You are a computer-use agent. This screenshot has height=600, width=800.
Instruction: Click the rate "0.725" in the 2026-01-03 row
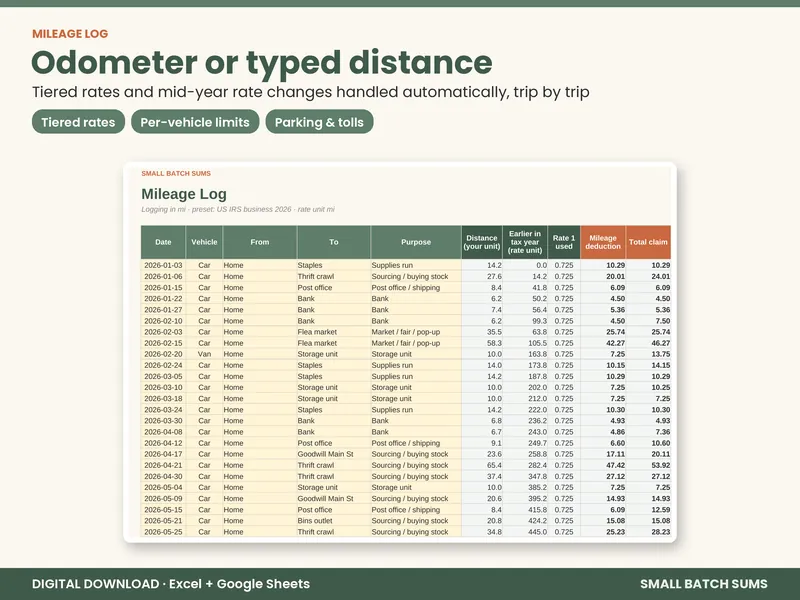pyautogui.click(x=564, y=265)
